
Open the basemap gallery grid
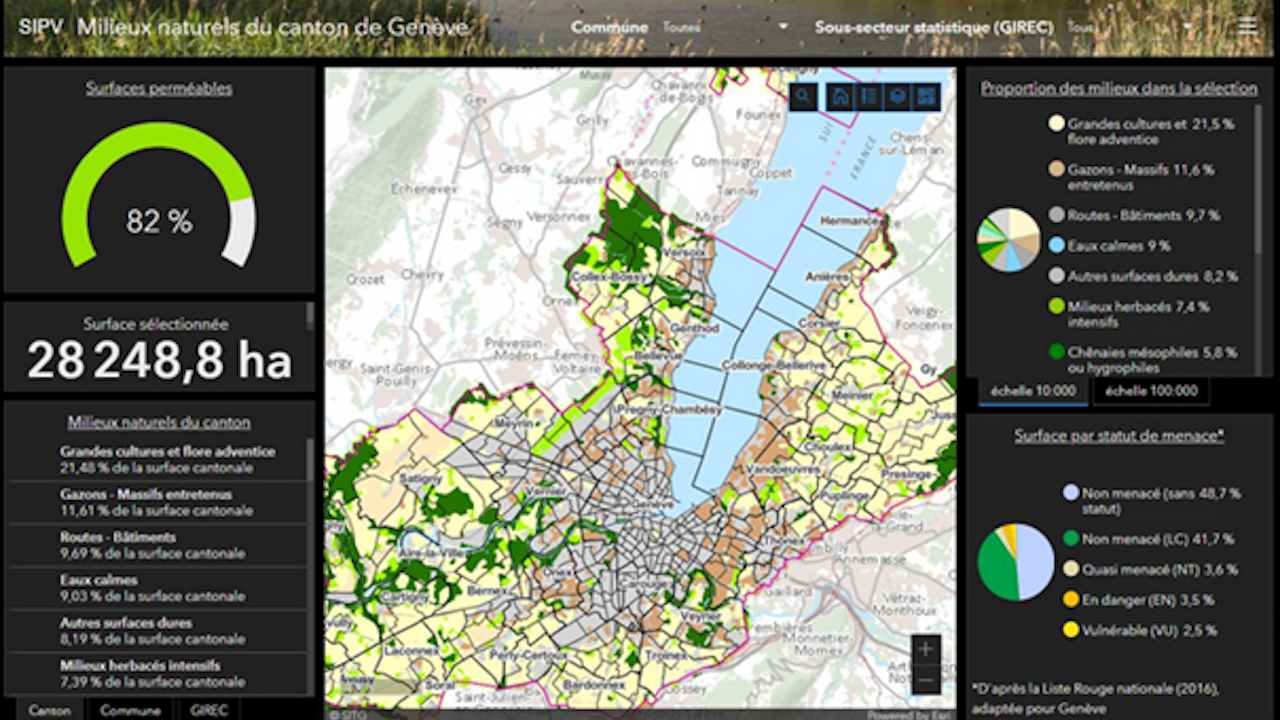click(x=927, y=96)
